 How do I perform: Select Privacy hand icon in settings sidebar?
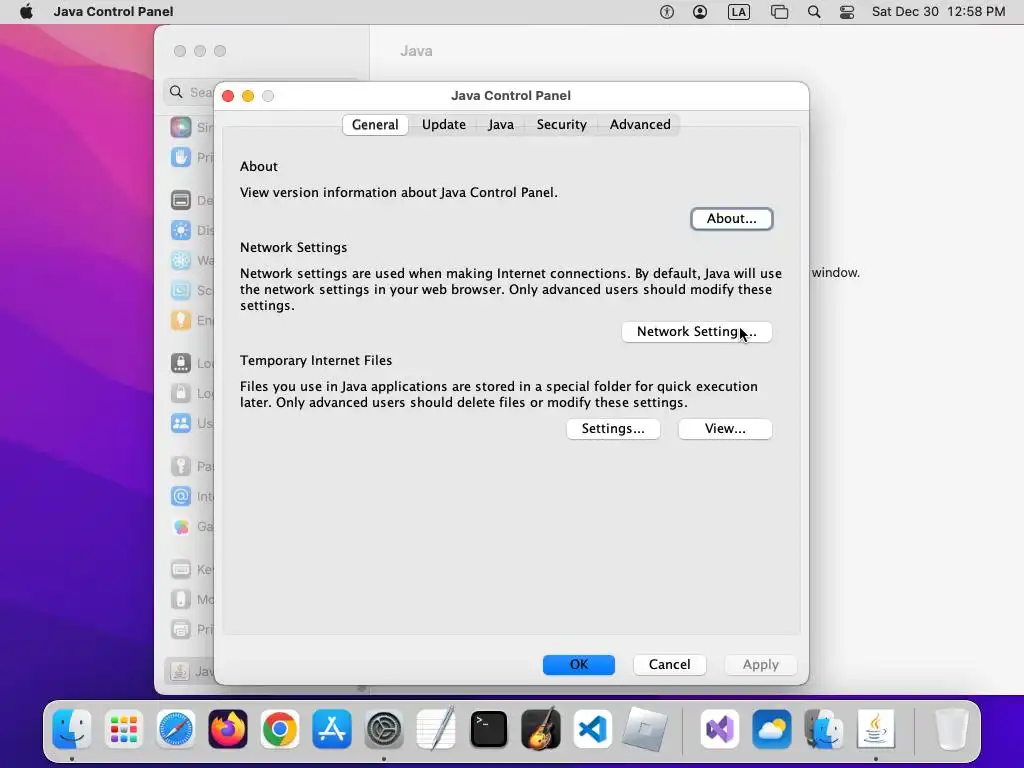coord(181,157)
